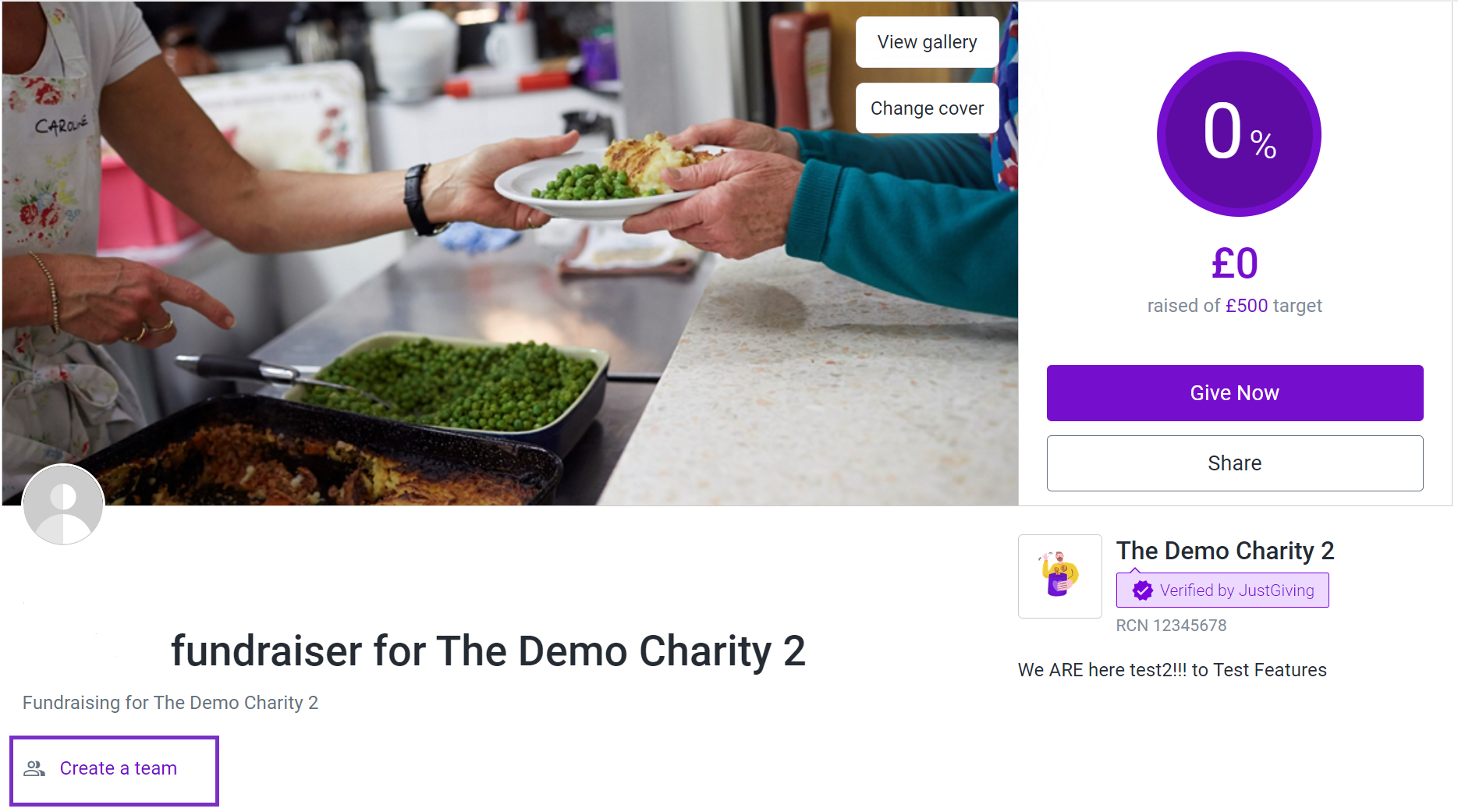Click the team people icon
Viewport: 1458px width, 812px height.
coord(34,769)
